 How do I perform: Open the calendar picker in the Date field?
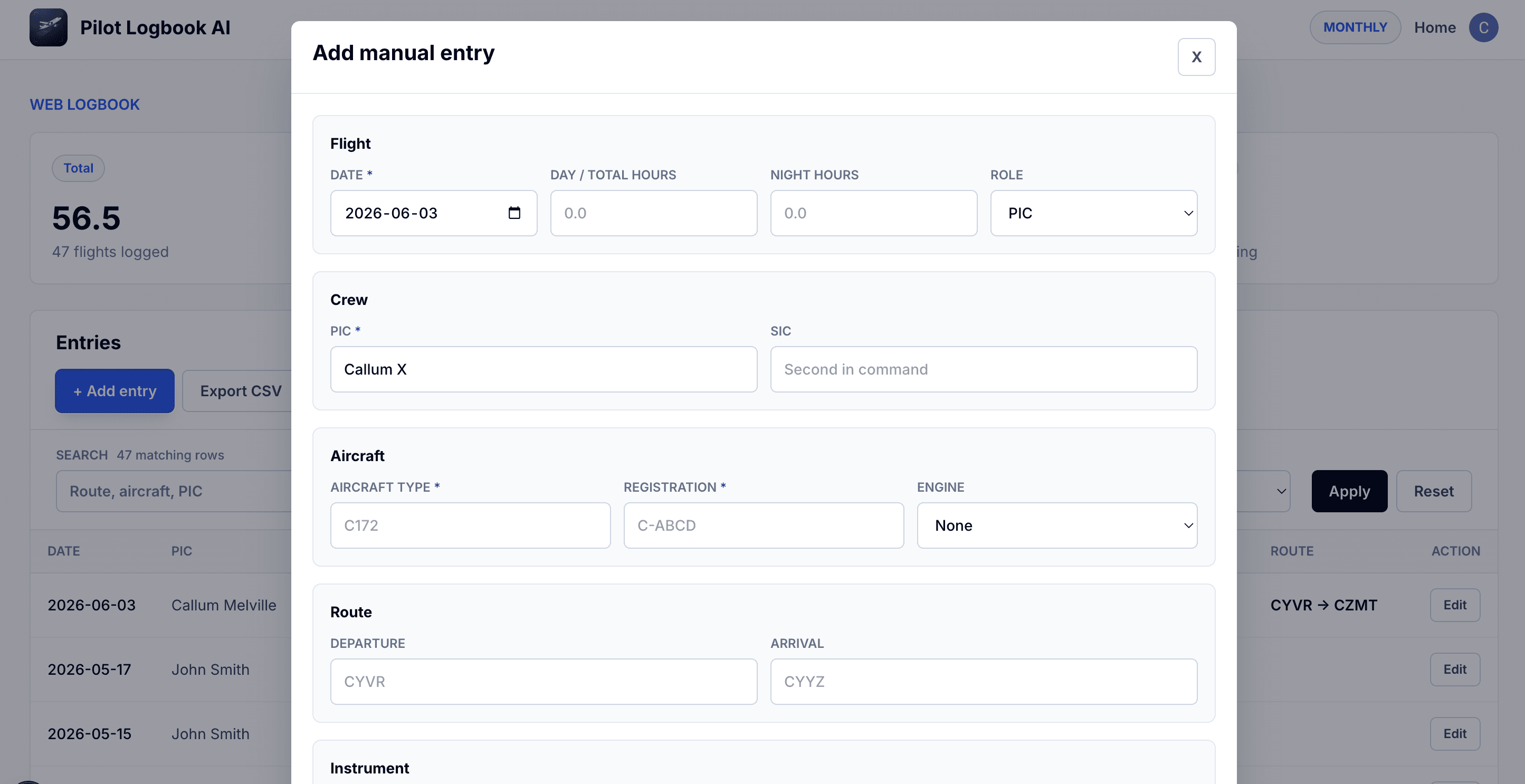pyautogui.click(x=514, y=213)
